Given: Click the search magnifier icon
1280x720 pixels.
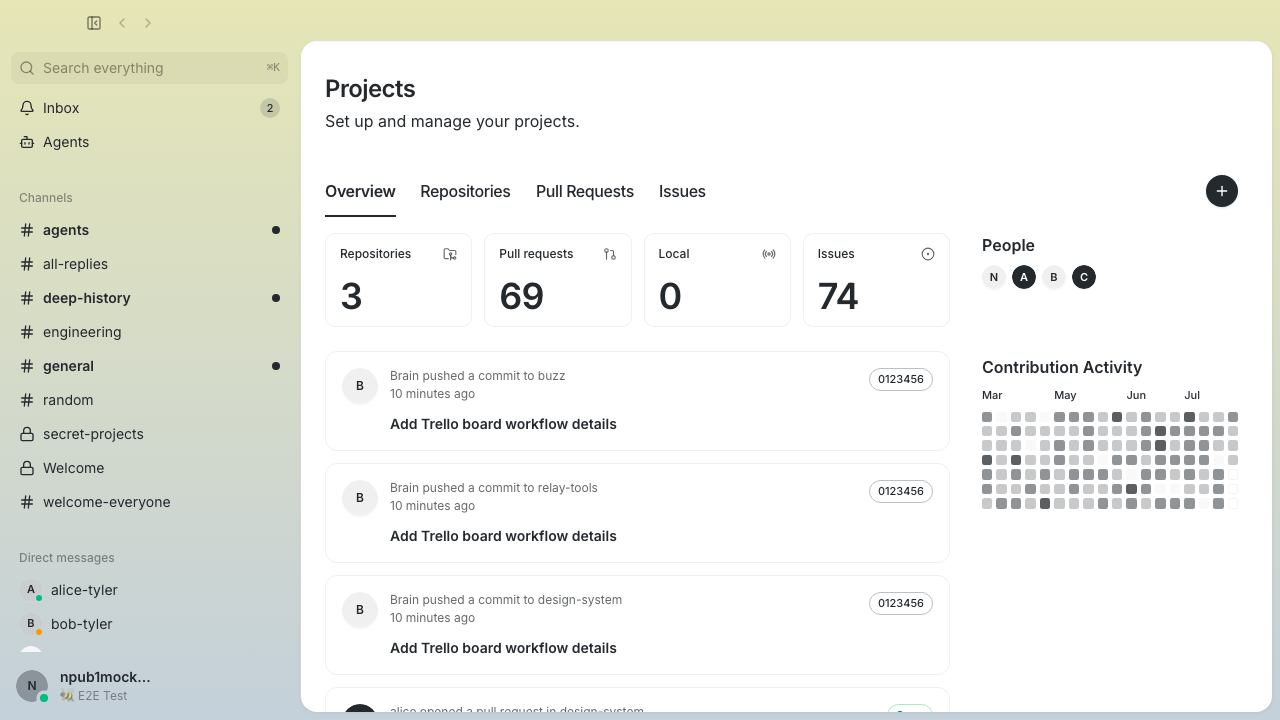Looking at the screenshot, I should [x=27, y=68].
